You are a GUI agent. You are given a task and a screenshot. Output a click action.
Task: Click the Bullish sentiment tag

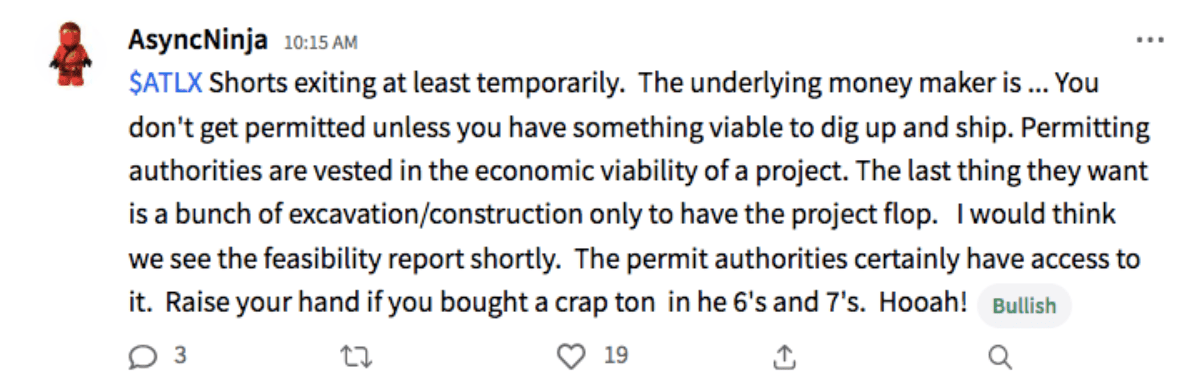point(1024,306)
